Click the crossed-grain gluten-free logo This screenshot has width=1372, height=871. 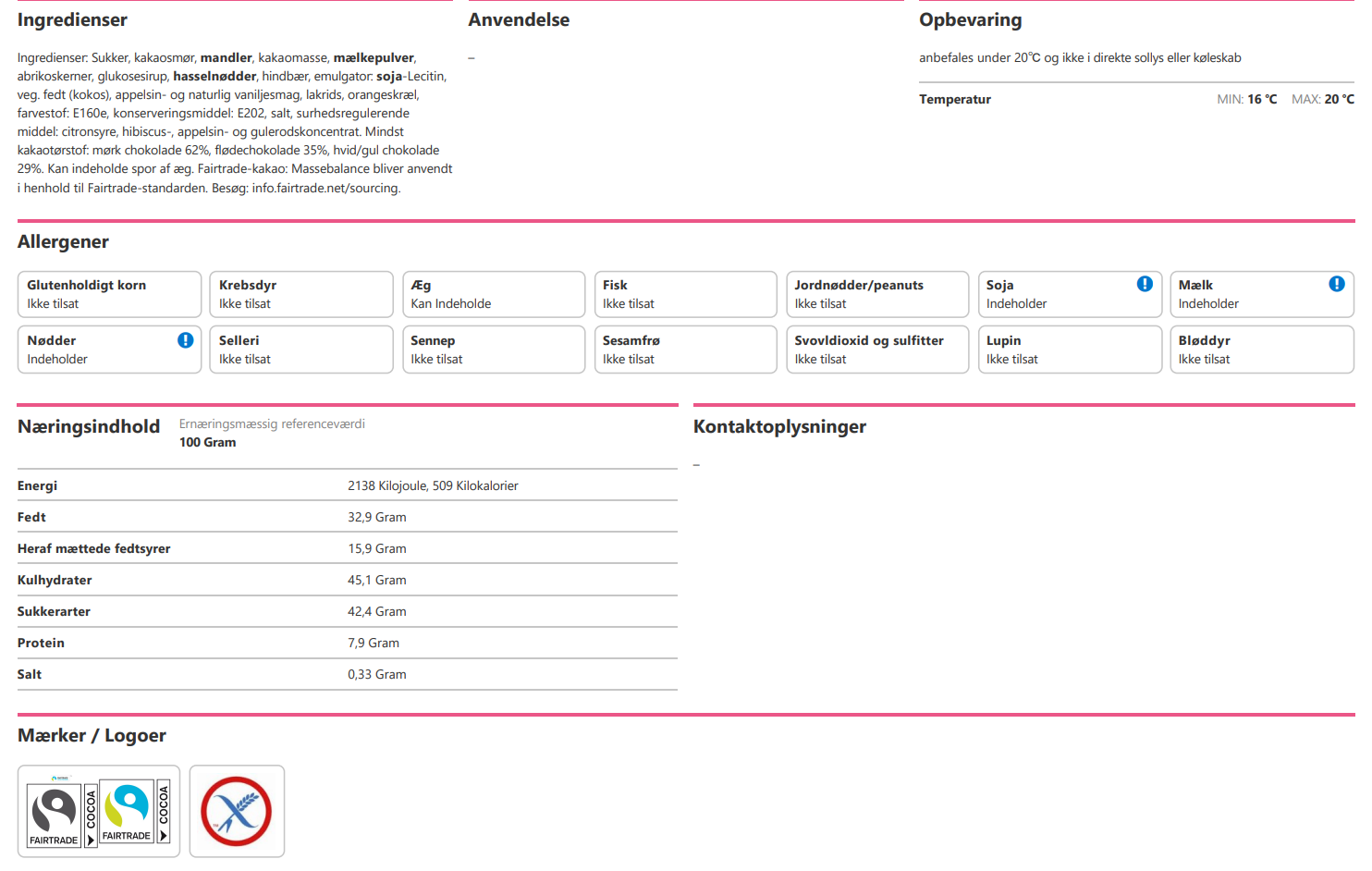[x=237, y=811]
